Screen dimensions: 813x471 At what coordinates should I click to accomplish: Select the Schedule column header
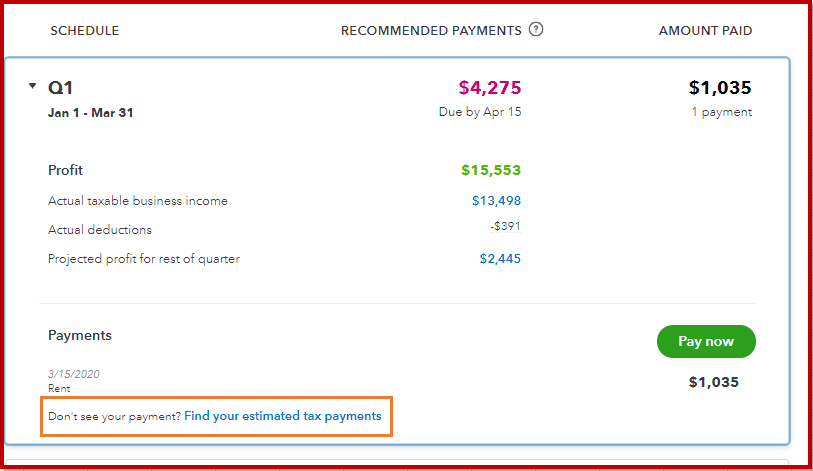(x=85, y=31)
